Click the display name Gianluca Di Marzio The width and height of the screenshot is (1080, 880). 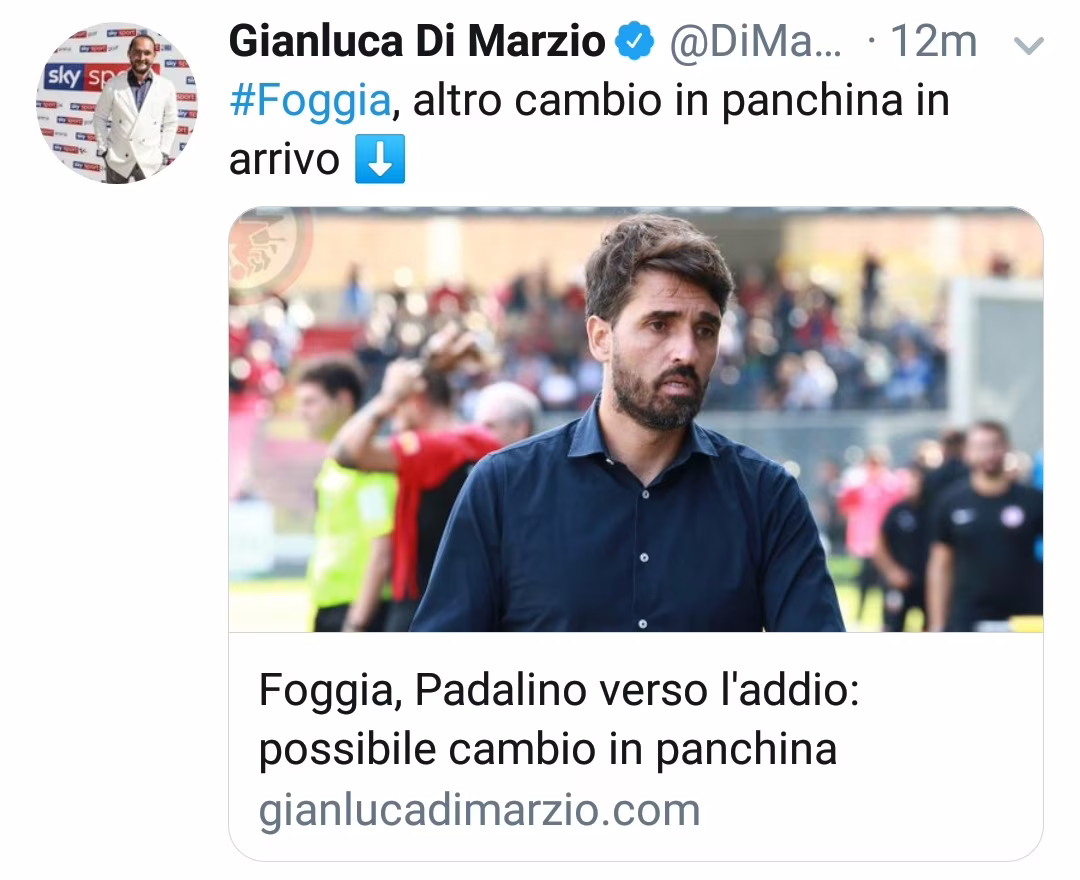pyautogui.click(x=417, y=41)
